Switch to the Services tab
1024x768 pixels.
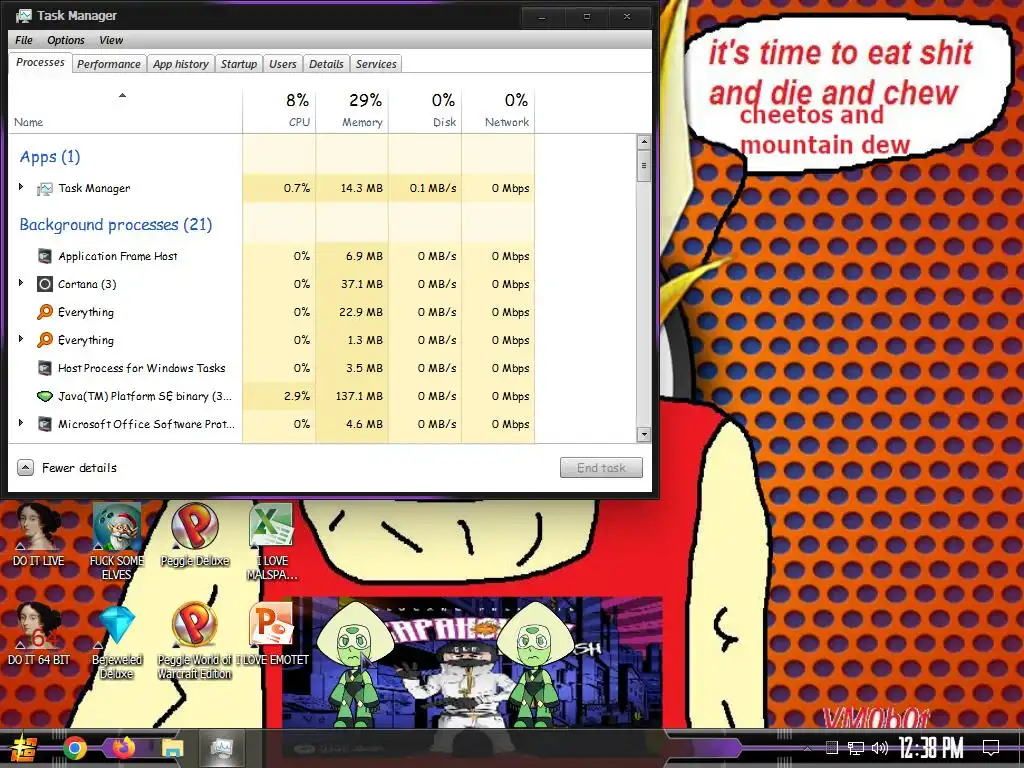[376, 64]
